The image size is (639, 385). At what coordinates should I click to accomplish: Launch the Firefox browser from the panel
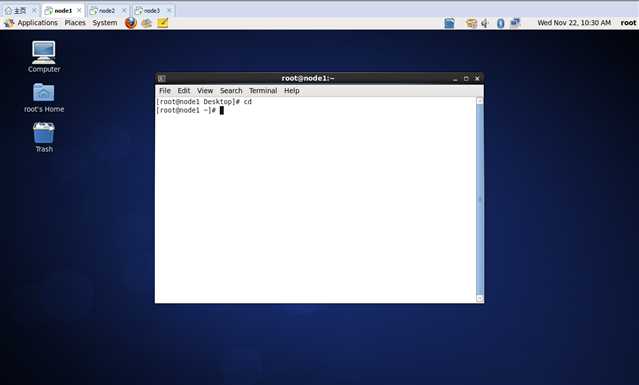click(x=131, y=23)
